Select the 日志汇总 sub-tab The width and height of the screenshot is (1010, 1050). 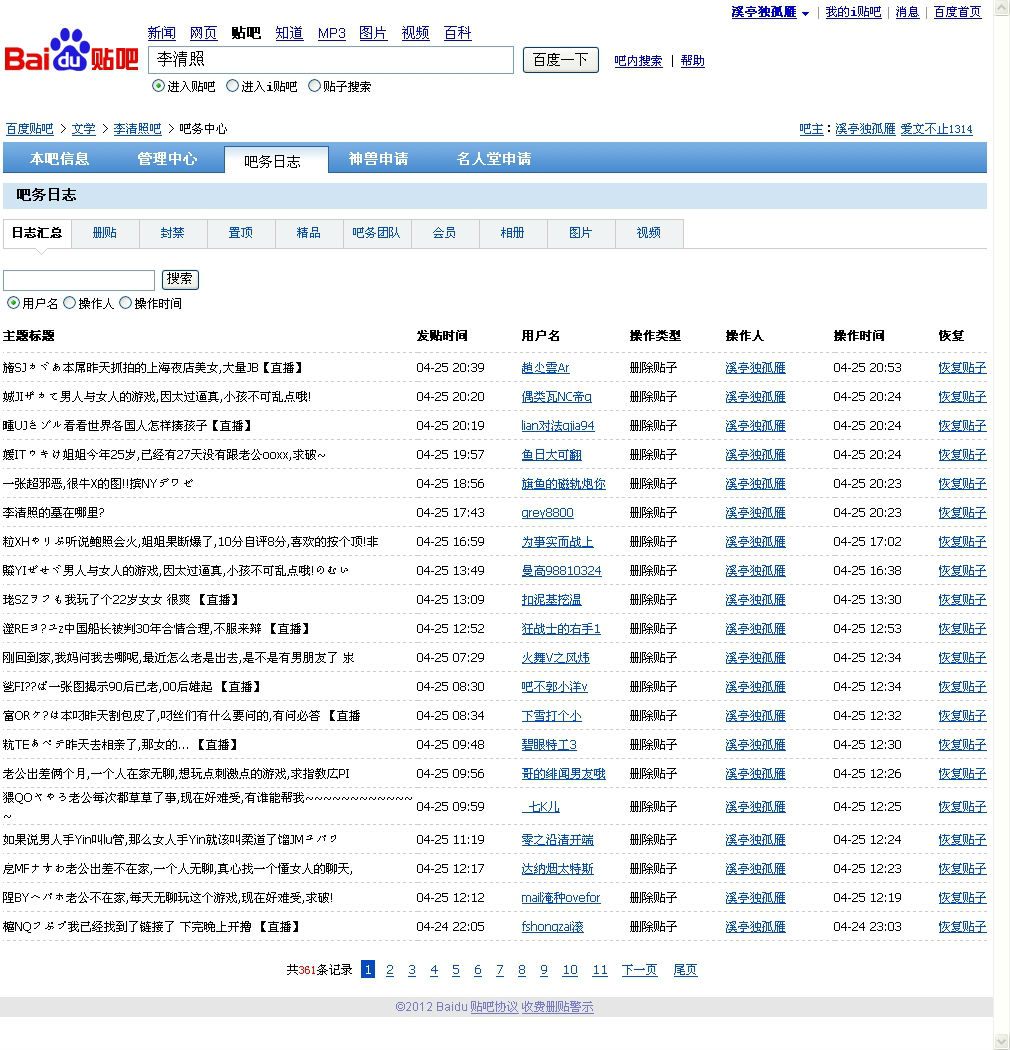37,233
